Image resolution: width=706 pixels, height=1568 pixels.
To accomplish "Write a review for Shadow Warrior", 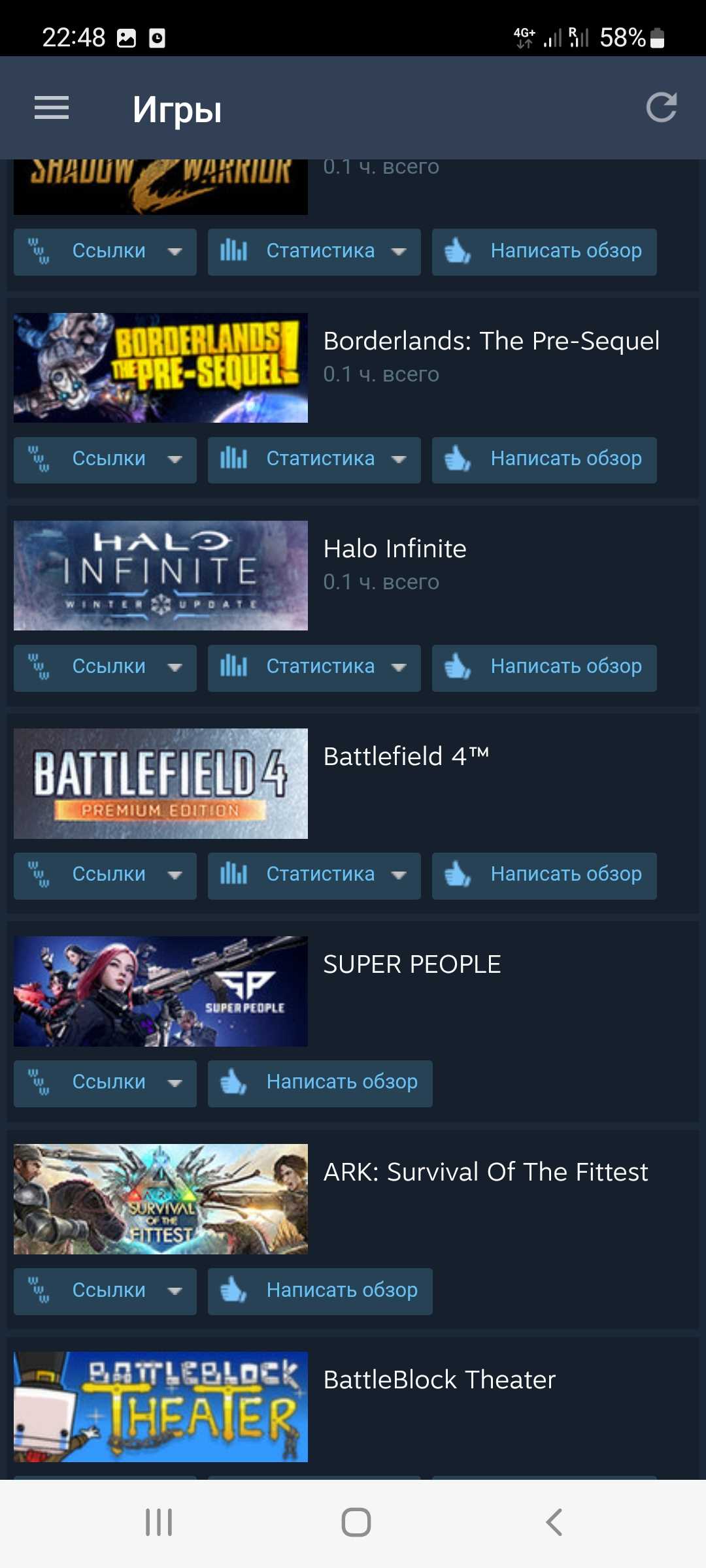I will (545, 252).
